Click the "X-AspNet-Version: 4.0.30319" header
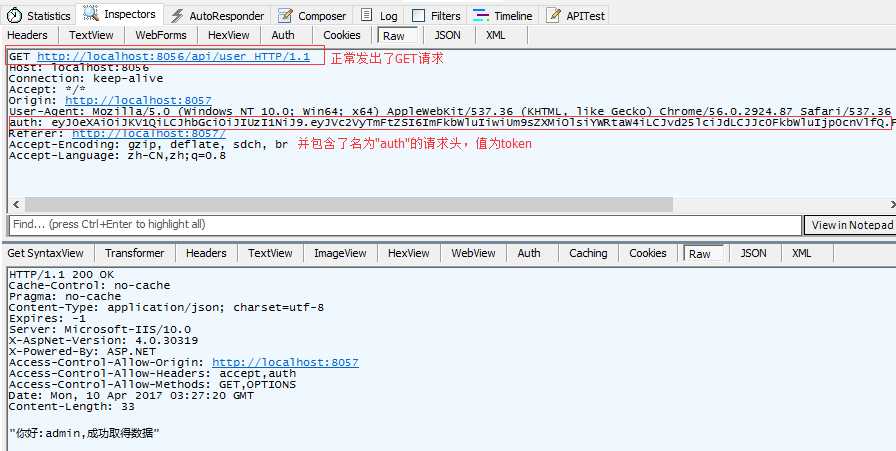 click(x=103, y=341)
